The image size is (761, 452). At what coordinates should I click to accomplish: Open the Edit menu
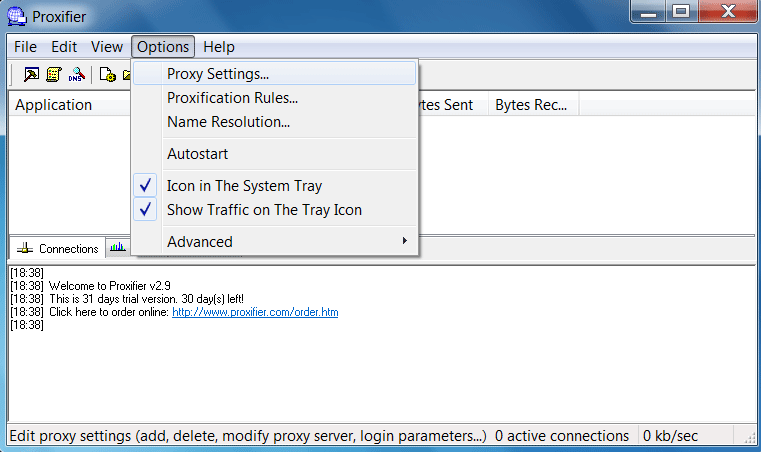pyautogui.click(x=64, y=47)
